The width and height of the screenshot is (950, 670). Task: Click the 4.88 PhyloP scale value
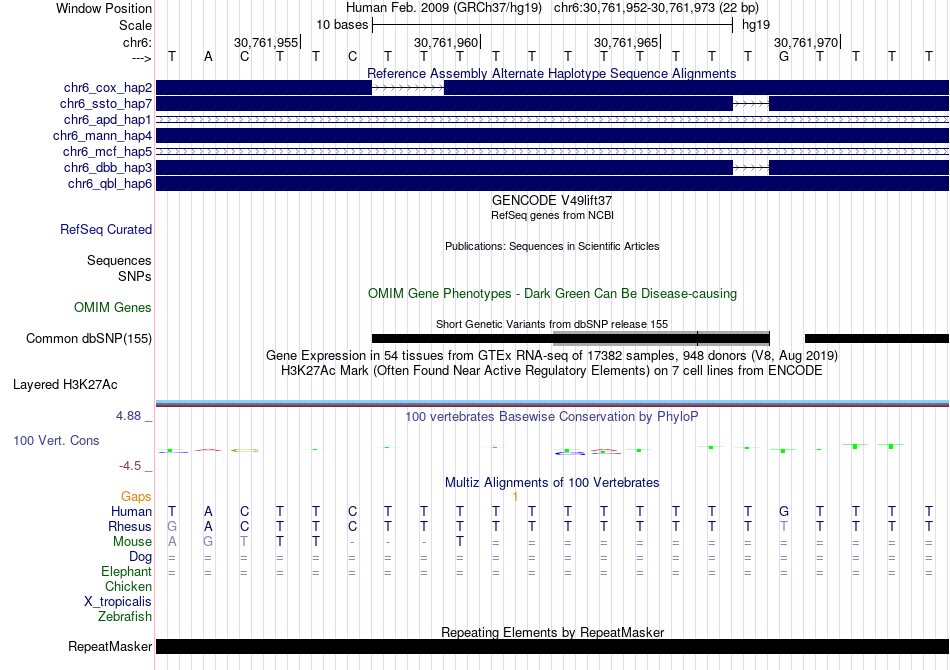point(128,416)
